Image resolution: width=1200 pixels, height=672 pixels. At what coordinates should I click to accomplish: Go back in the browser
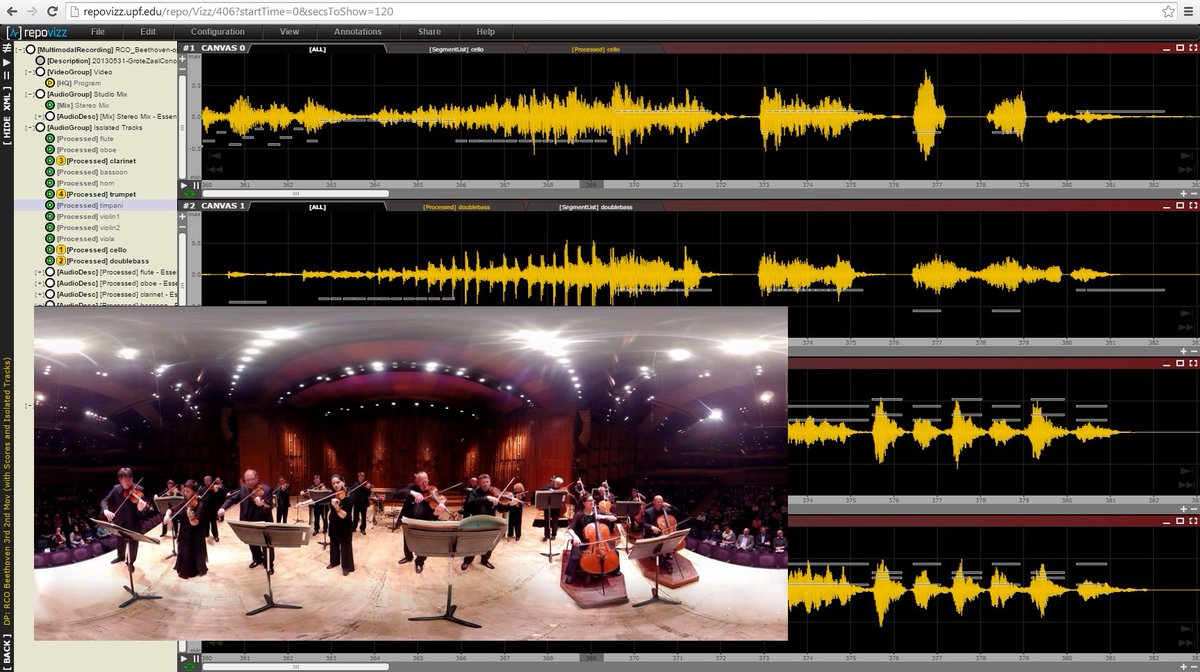coord(10,10)
